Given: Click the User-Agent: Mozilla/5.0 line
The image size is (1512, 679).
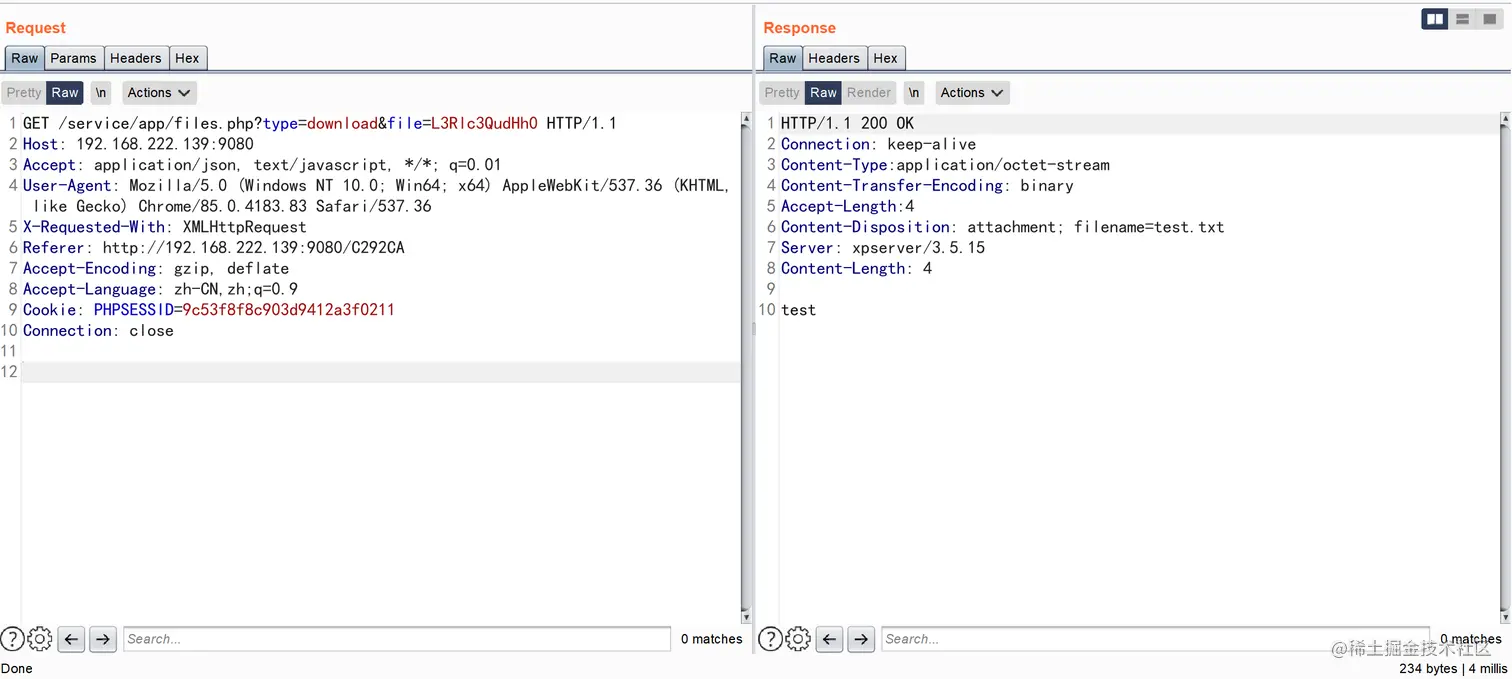Looking at the screenshot, I should [x=377, y=196].
